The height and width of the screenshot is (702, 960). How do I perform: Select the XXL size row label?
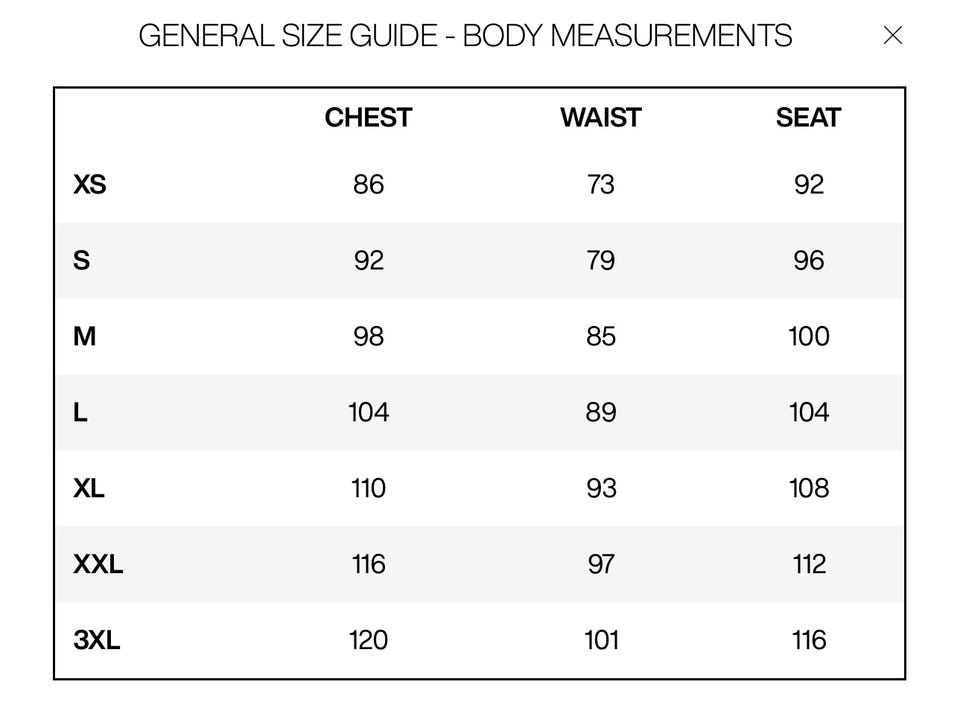[x=98, y=564]
